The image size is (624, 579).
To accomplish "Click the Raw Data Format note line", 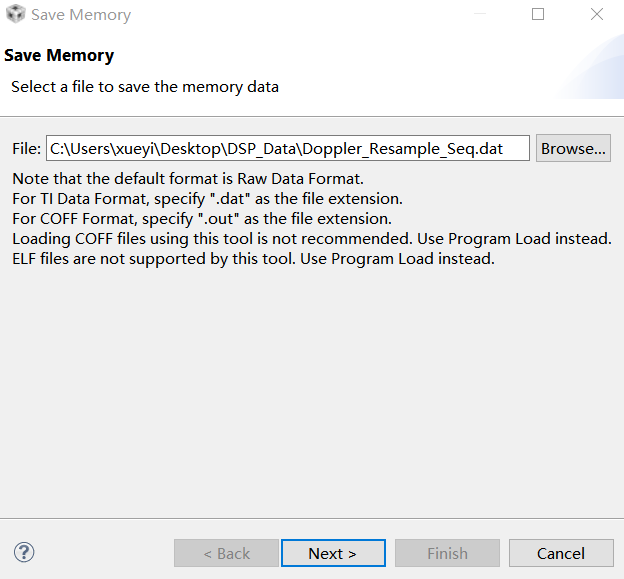I will pos(187,180).
